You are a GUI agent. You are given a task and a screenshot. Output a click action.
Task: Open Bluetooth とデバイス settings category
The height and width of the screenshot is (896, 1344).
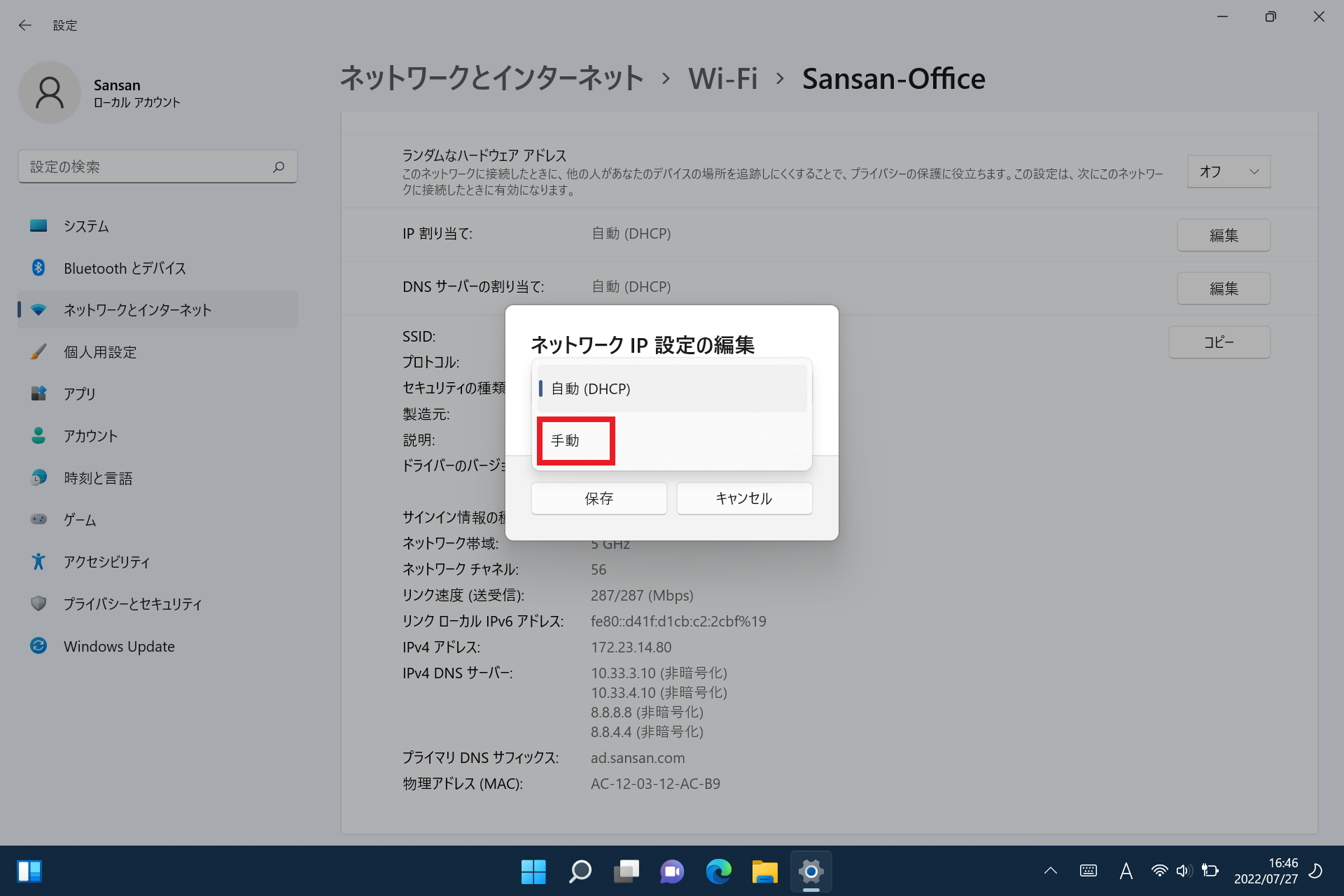(157, 268)
